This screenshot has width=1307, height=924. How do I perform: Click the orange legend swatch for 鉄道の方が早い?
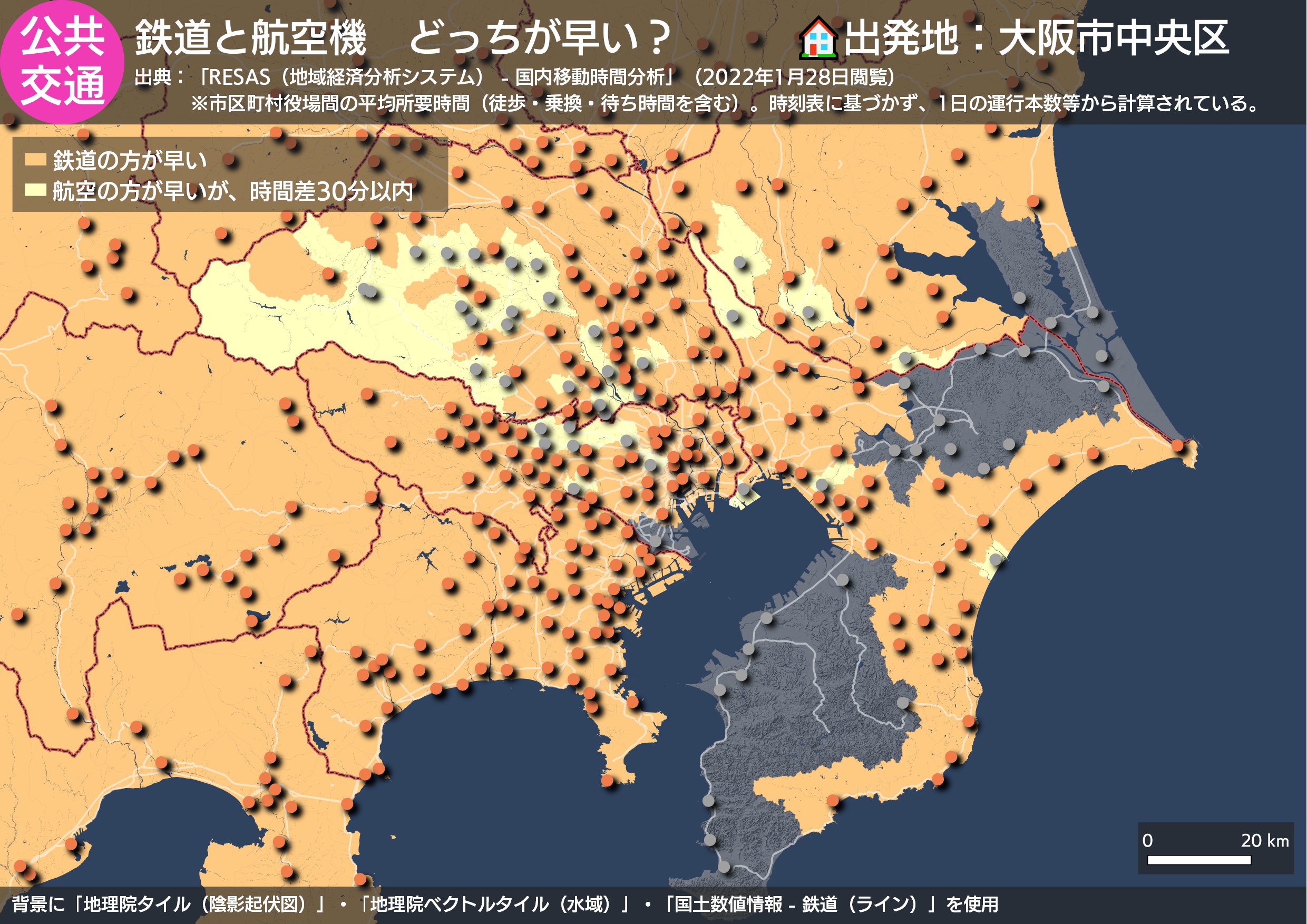point(35,159)
